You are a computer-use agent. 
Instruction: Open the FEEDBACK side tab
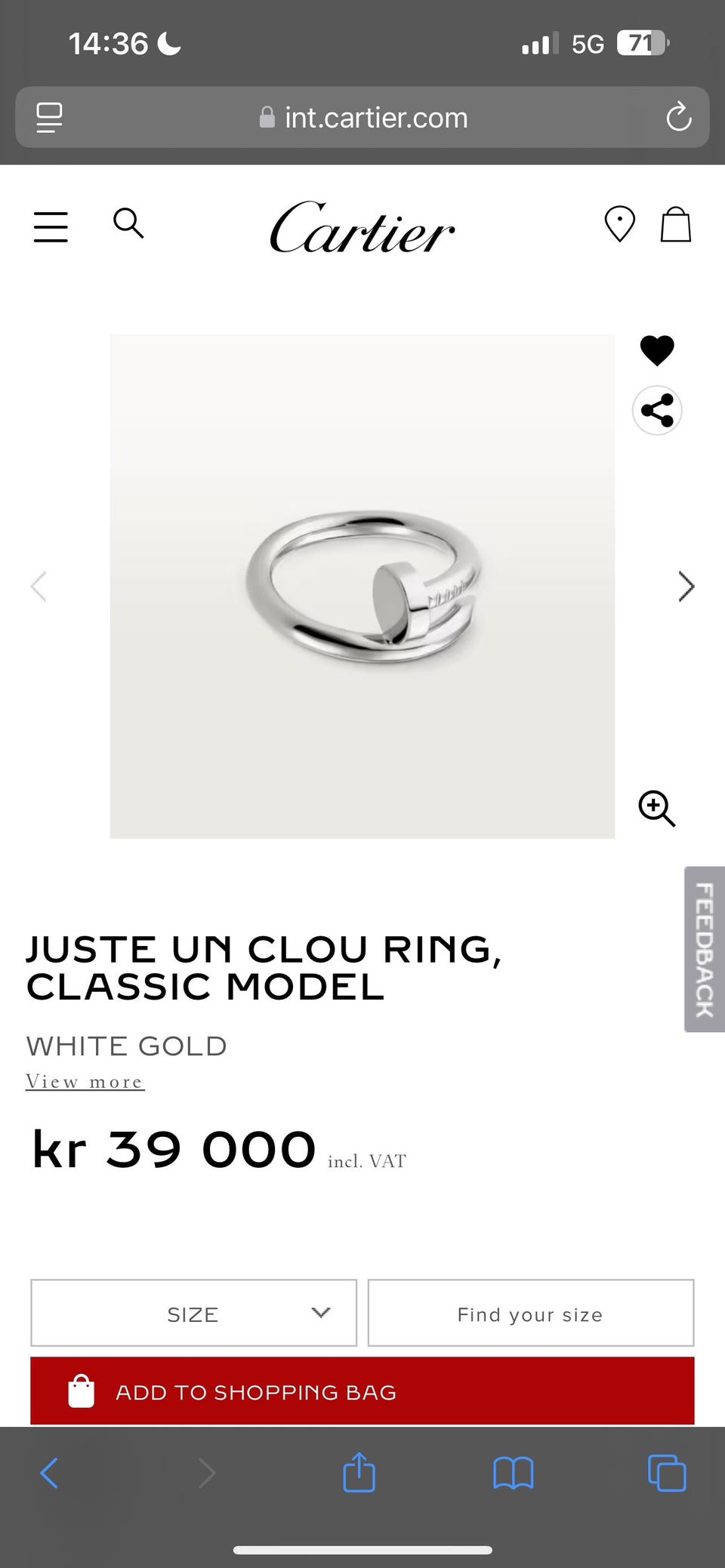tap(705, 949)
